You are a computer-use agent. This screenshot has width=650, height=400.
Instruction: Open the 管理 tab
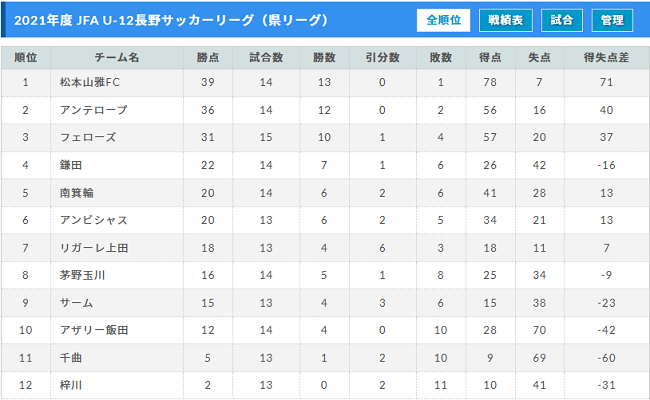(x=612, y=20)
